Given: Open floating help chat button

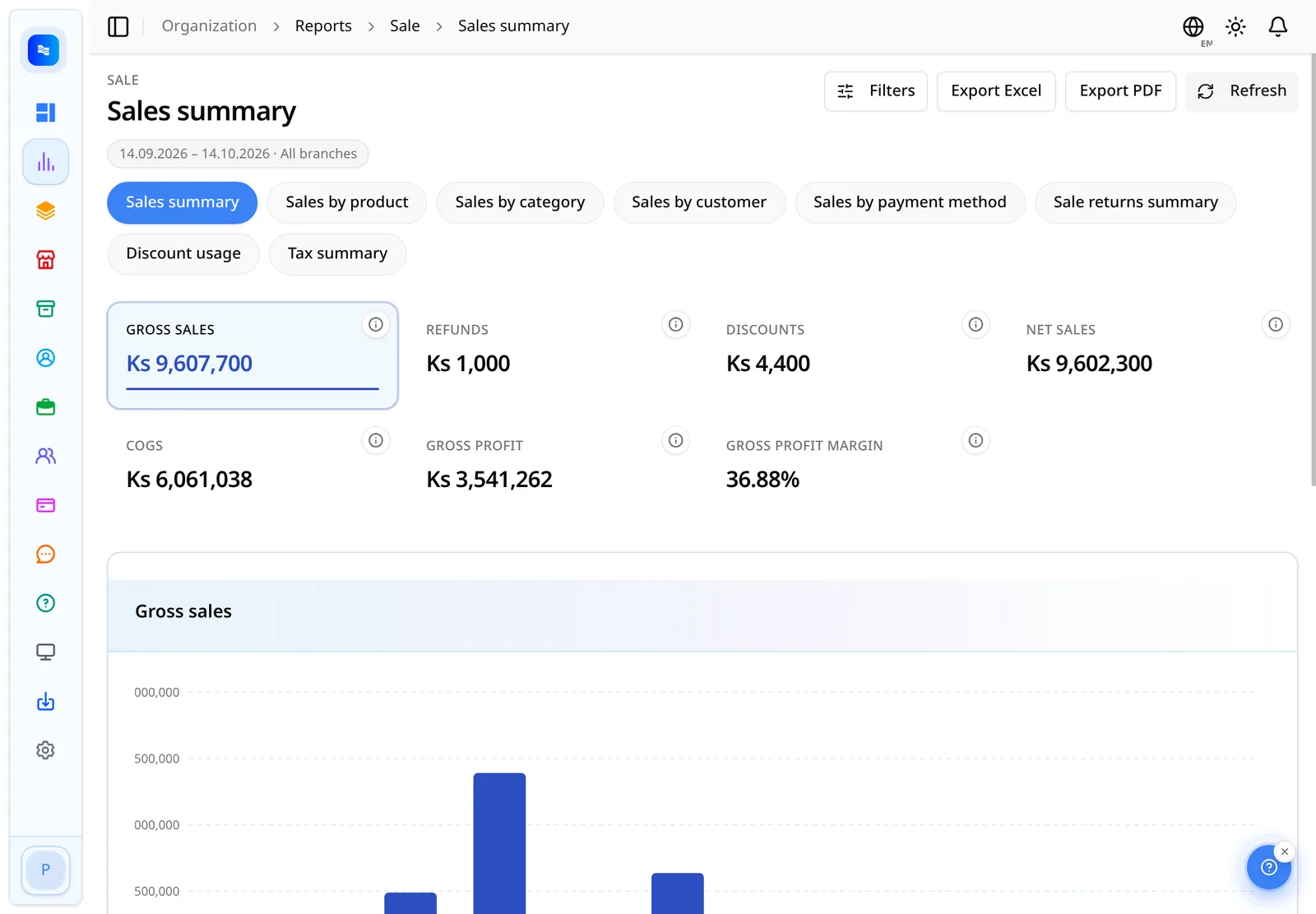Looking at the screenshot, I should pyautogui.click(x=1268, y=867).
